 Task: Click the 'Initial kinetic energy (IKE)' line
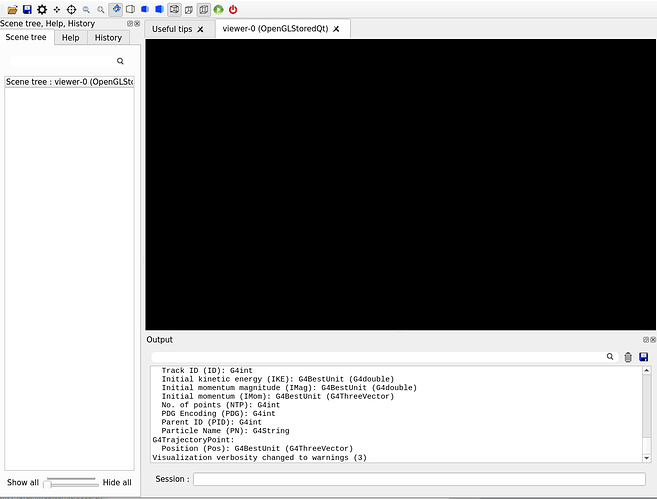(278, 379)
